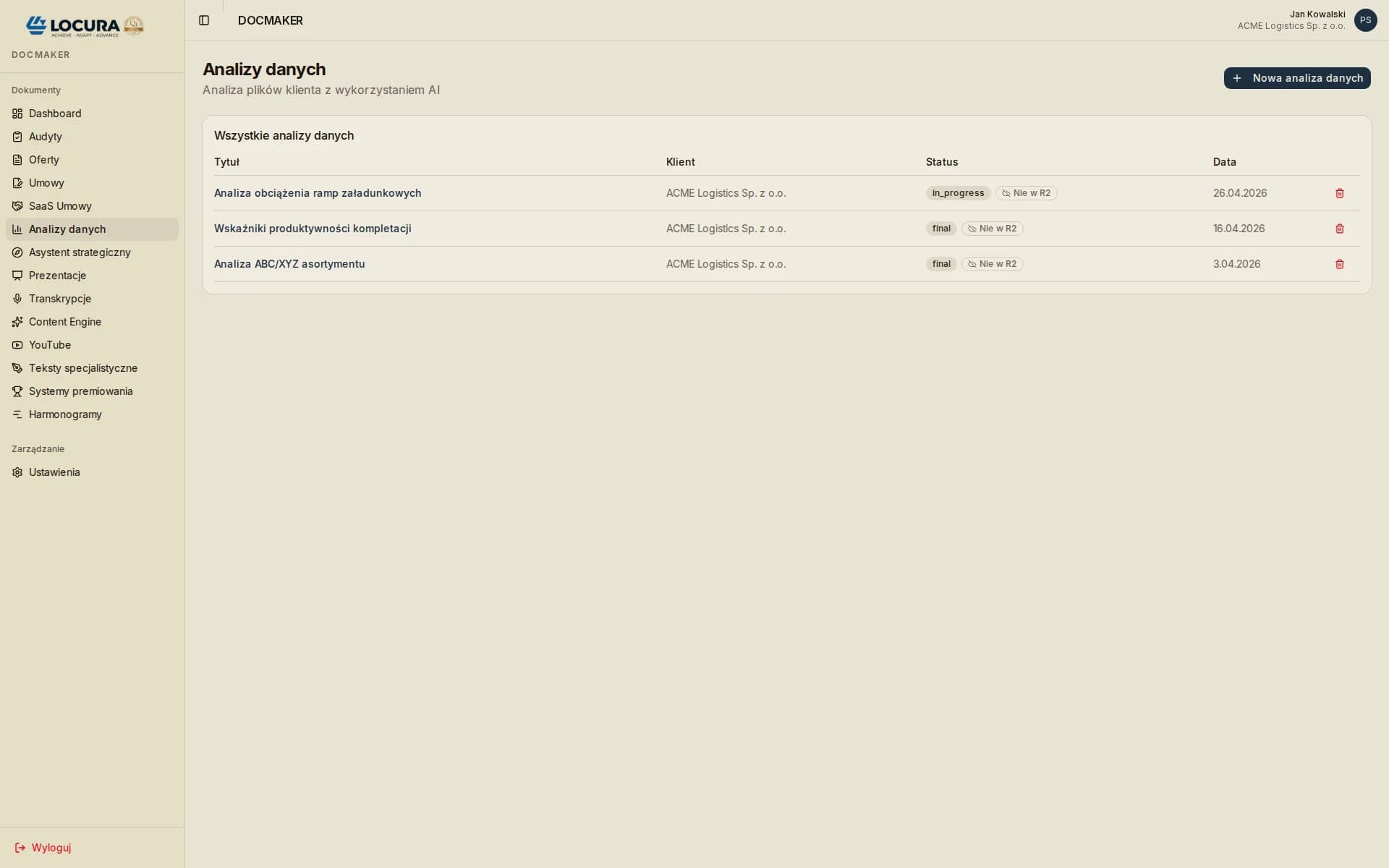Navigate to SaaS Umowy

tap(60, 206)
